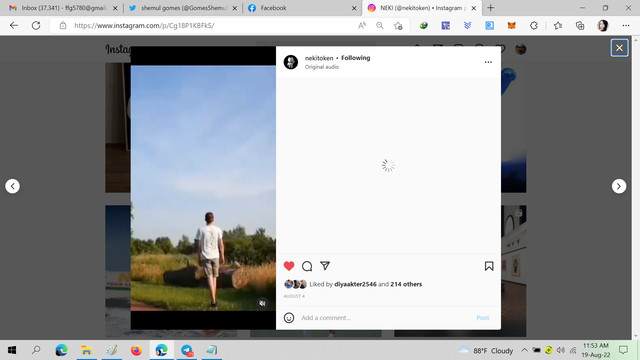Close the Gmail Inbox tab
This screenshot has height=360, width=640.
click(115, 8)
